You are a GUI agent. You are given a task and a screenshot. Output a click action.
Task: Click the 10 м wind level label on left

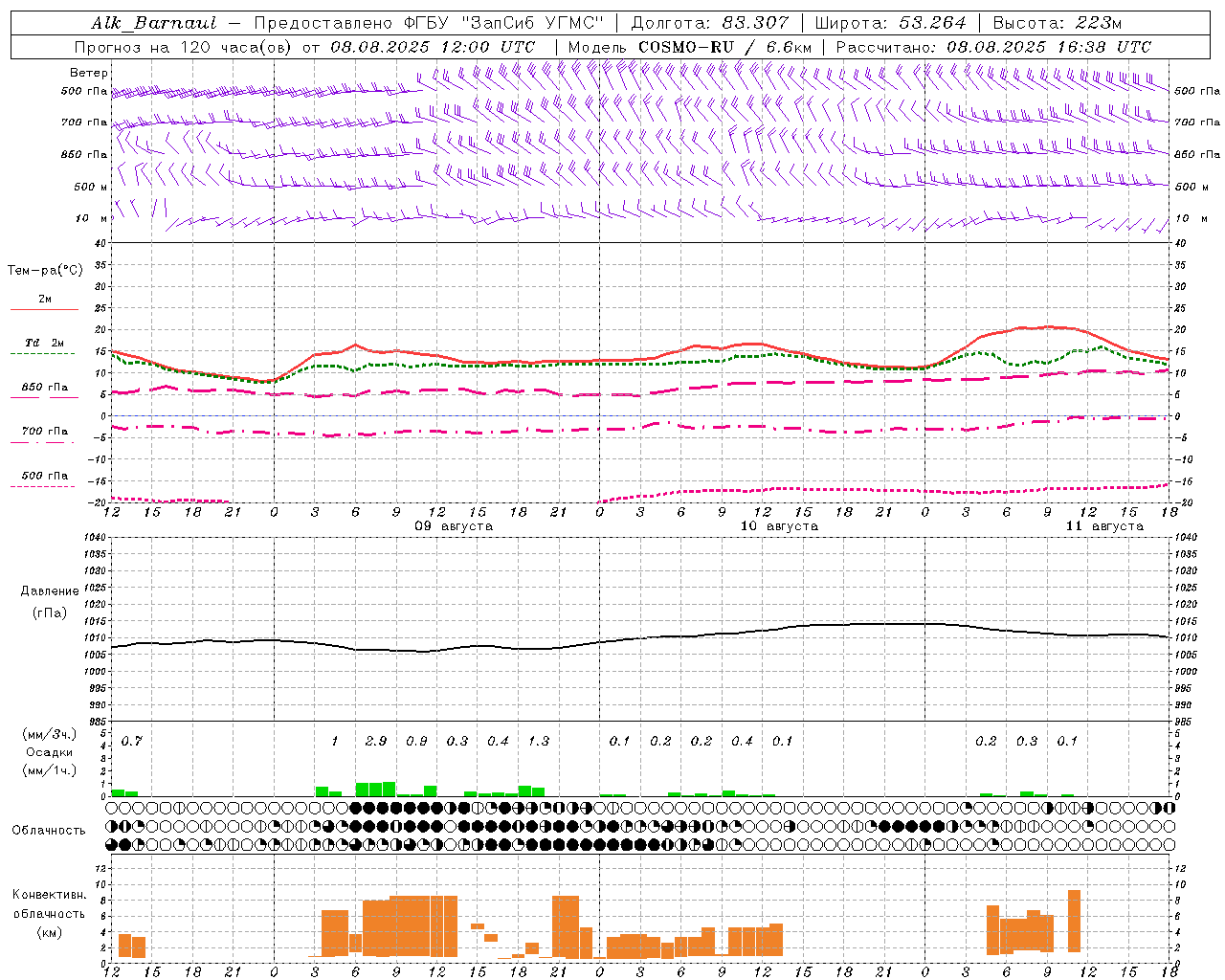pyautogui.click(x=92, y=218)
